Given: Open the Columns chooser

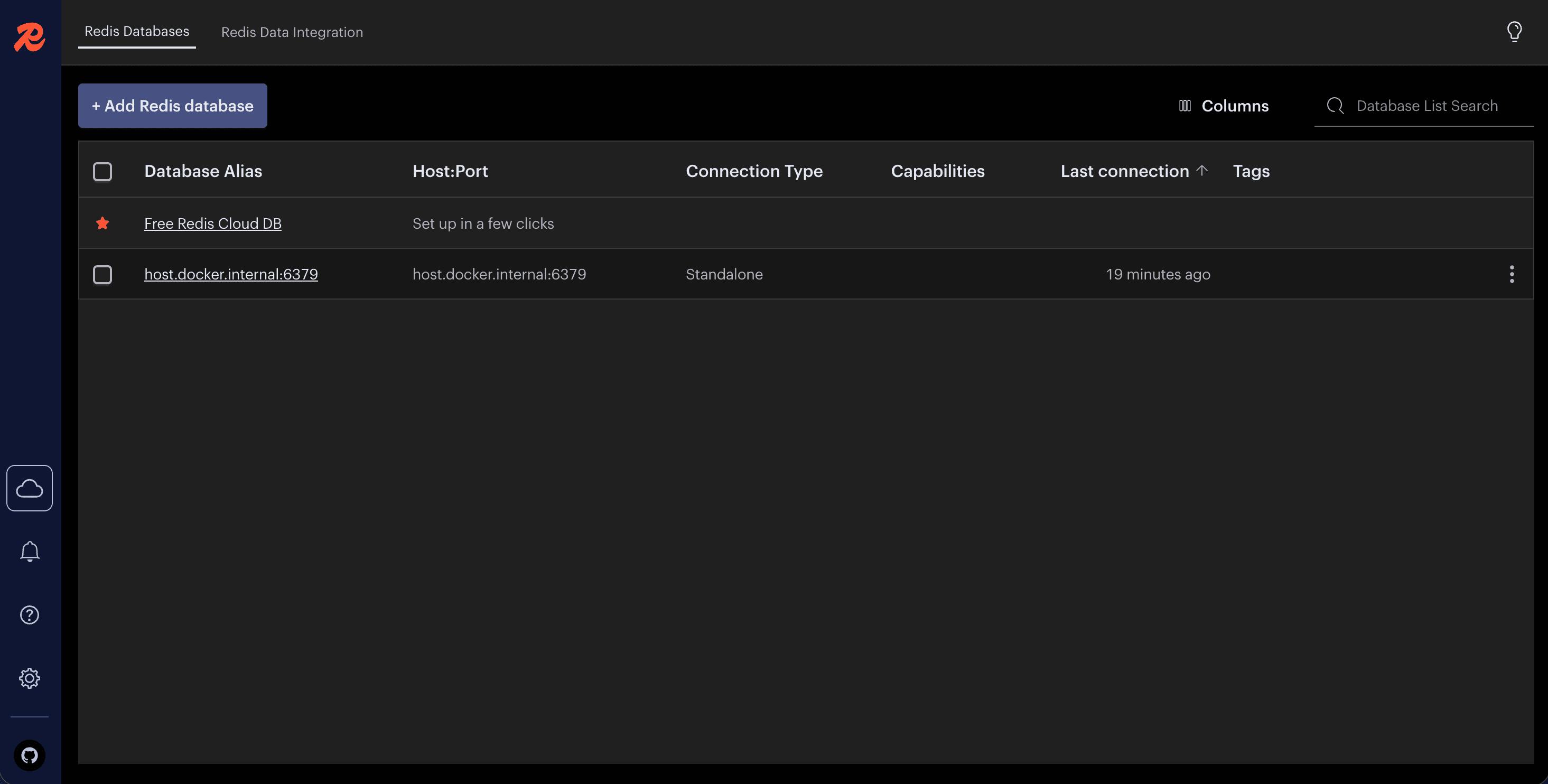Looking at the screenshot, I should tap(1224, 106).
